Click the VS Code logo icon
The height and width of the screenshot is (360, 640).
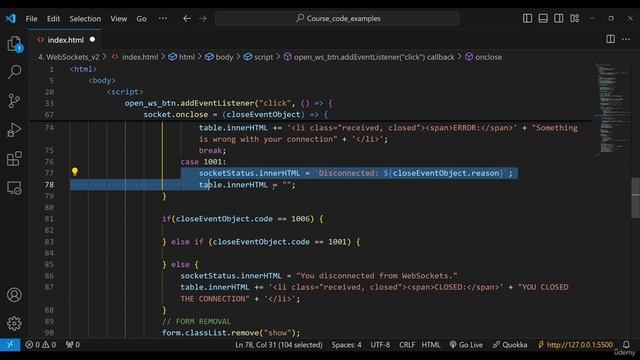click(11, 18)
